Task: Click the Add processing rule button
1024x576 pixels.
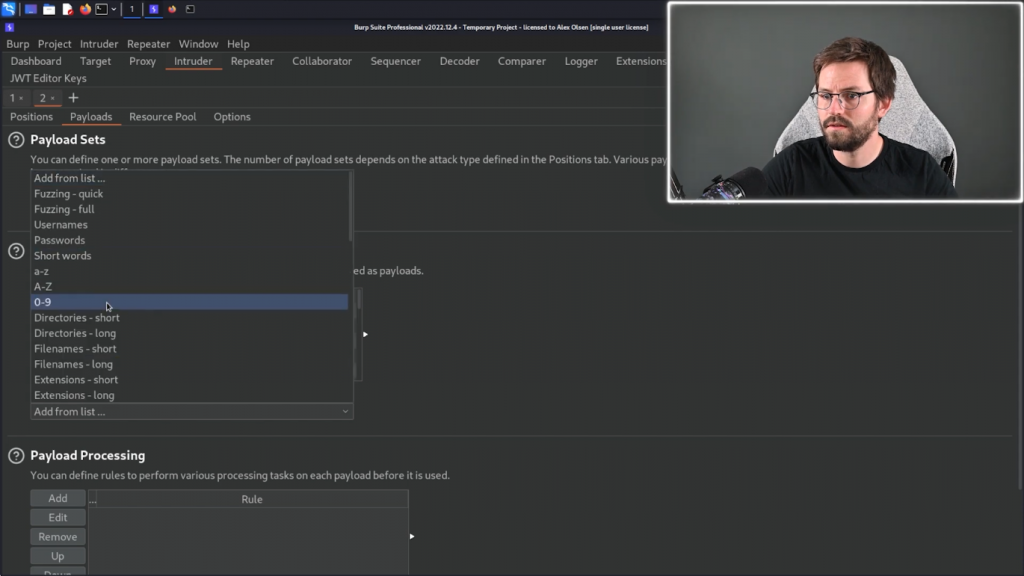Action: (57, 498)
